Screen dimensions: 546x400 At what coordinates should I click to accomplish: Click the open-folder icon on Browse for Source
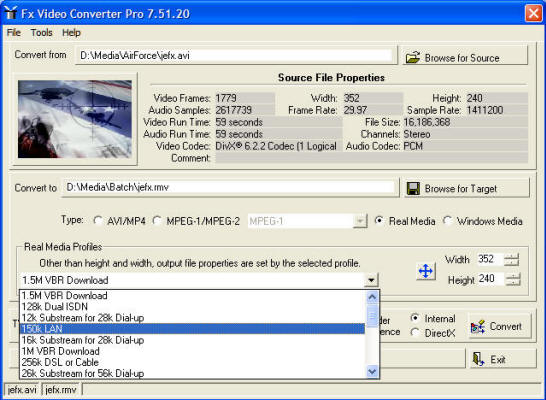[413, 57]
